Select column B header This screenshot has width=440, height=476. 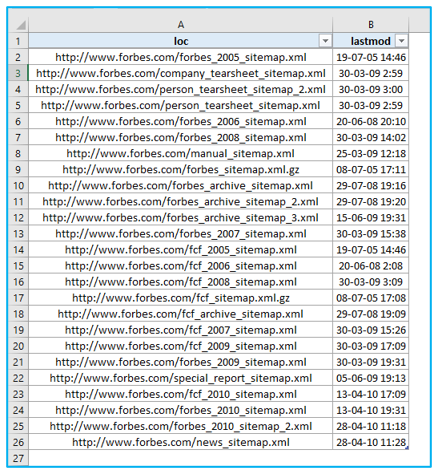point(371,25)
